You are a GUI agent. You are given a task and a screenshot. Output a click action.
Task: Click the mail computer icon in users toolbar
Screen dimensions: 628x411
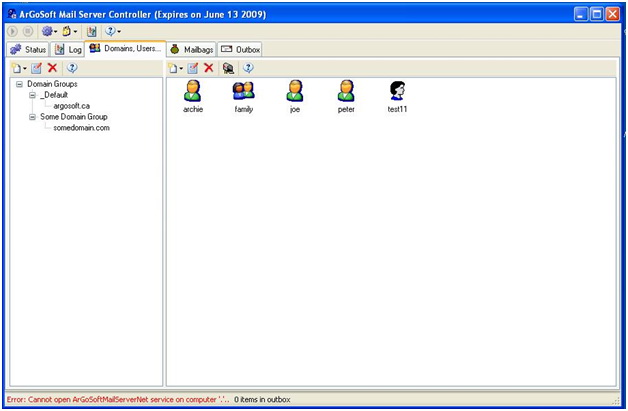coord(228,68)
